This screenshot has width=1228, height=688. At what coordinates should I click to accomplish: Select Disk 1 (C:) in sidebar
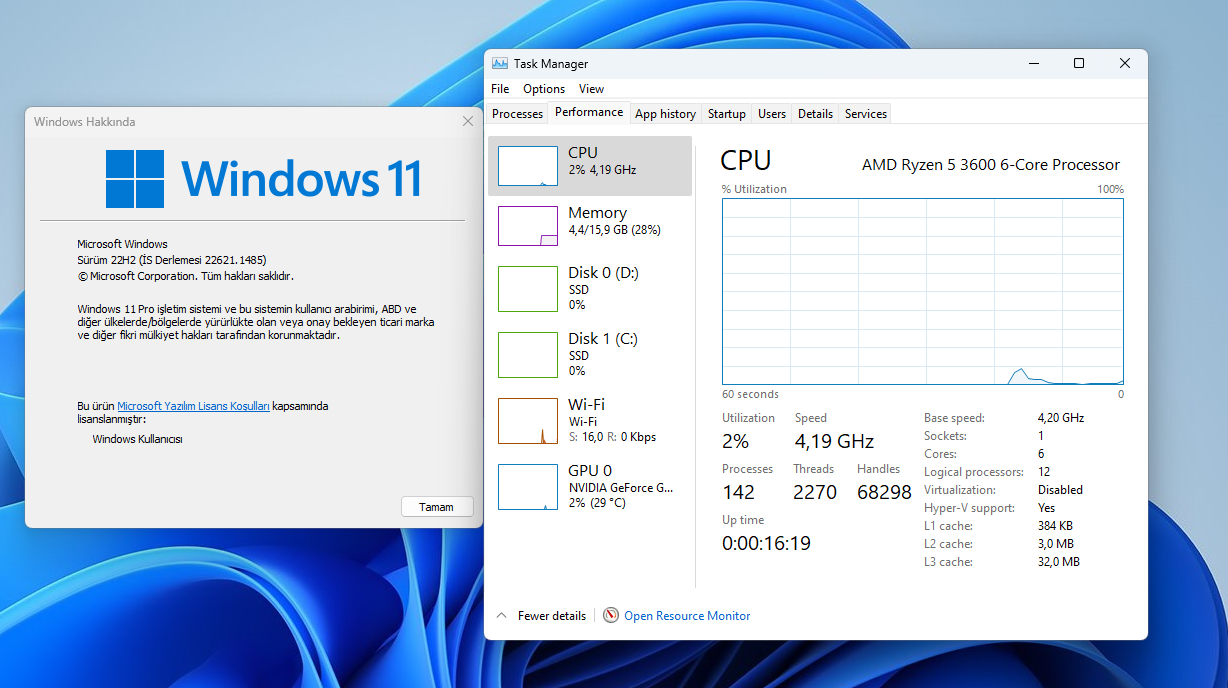point(590,354)
